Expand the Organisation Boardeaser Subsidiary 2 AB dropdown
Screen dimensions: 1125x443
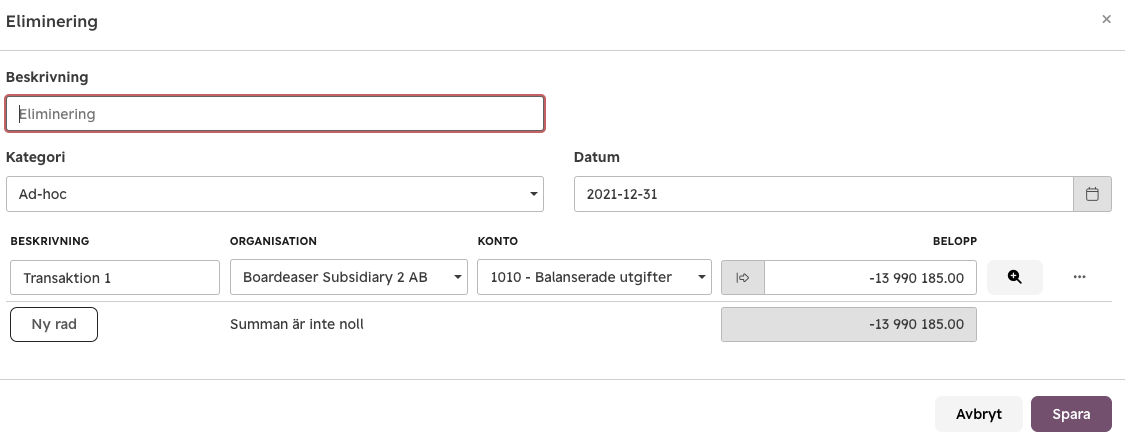(349, 277)
